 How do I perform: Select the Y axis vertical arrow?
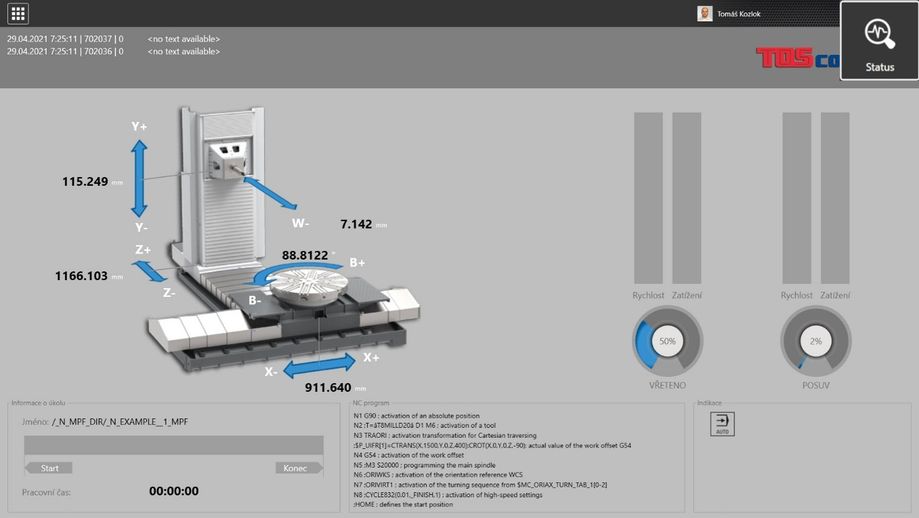click(139, 178)
